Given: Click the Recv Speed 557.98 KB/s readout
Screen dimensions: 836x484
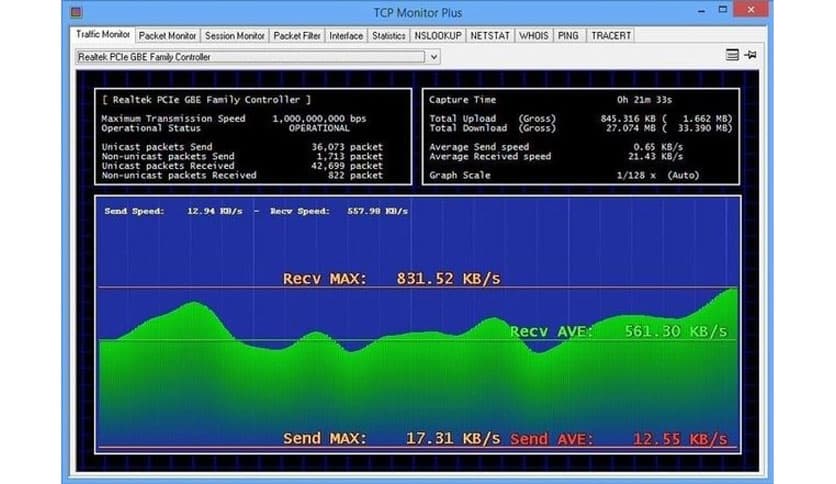Looking at the screenshot, I should (x=339, y=211).
